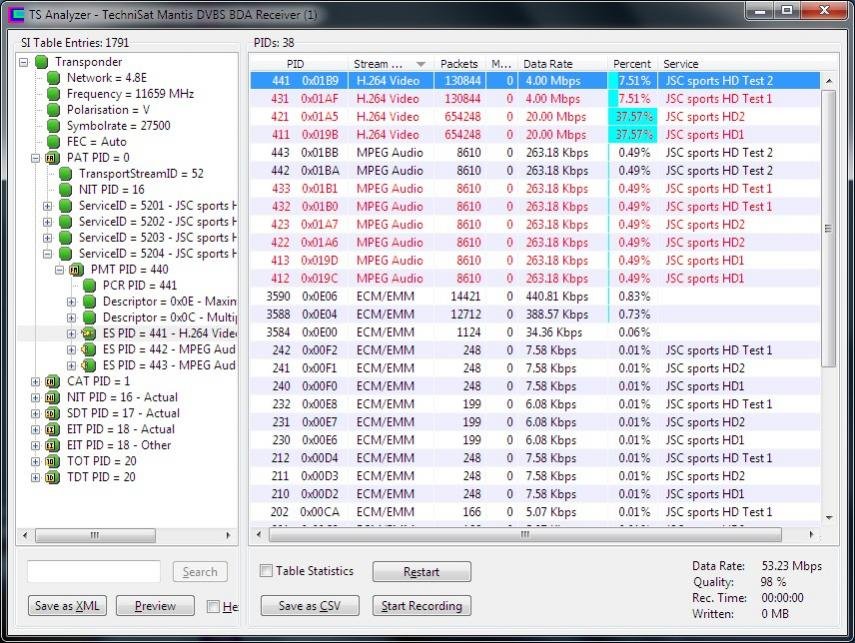855x643 pixels.
Task: Click the green Transponder node icon
Action: pyautogui.click(x=41, y=62)
